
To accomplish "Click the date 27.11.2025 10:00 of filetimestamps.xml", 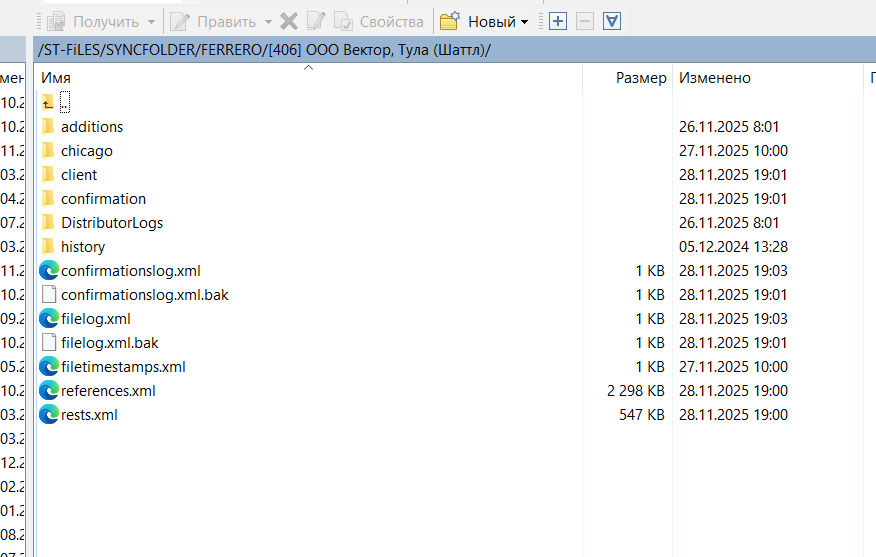I will [733, 367].
